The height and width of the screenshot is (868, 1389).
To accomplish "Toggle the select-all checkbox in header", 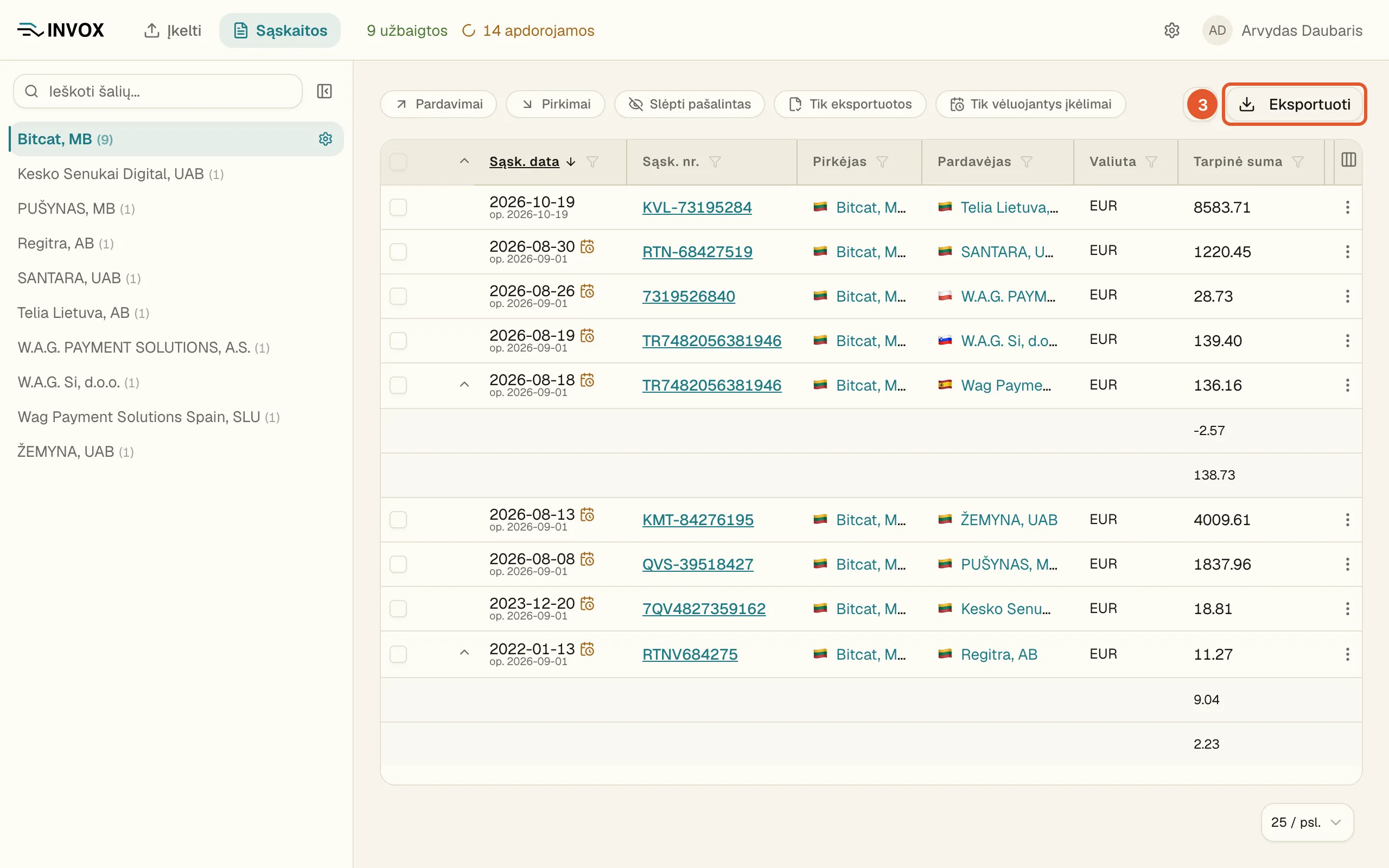I will click(x=398, y=162).
